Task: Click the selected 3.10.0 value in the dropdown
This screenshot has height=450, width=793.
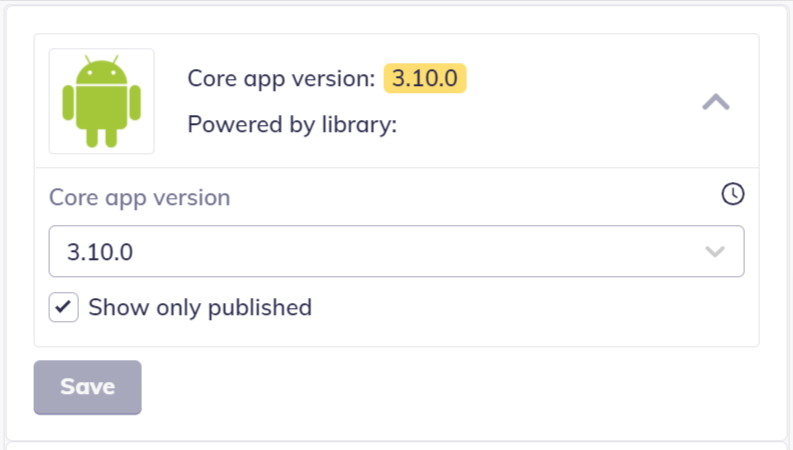Action: pyautogui.click(x=100, y=252)
